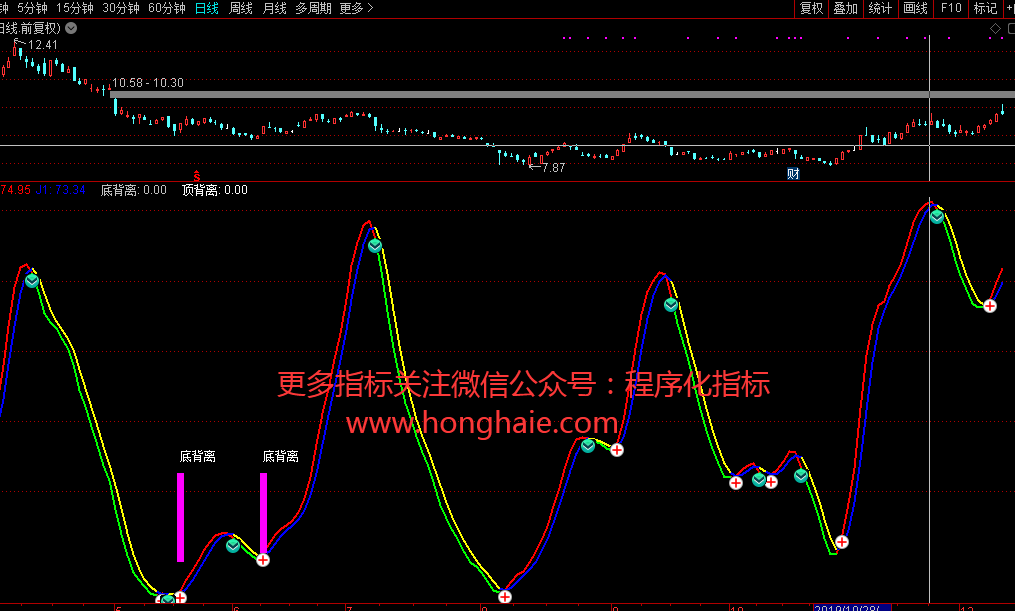Switch to the 周线 weekly tab
Image resolution: width=1015 pixels, height=611 pixels.
(x=241, y=8)
